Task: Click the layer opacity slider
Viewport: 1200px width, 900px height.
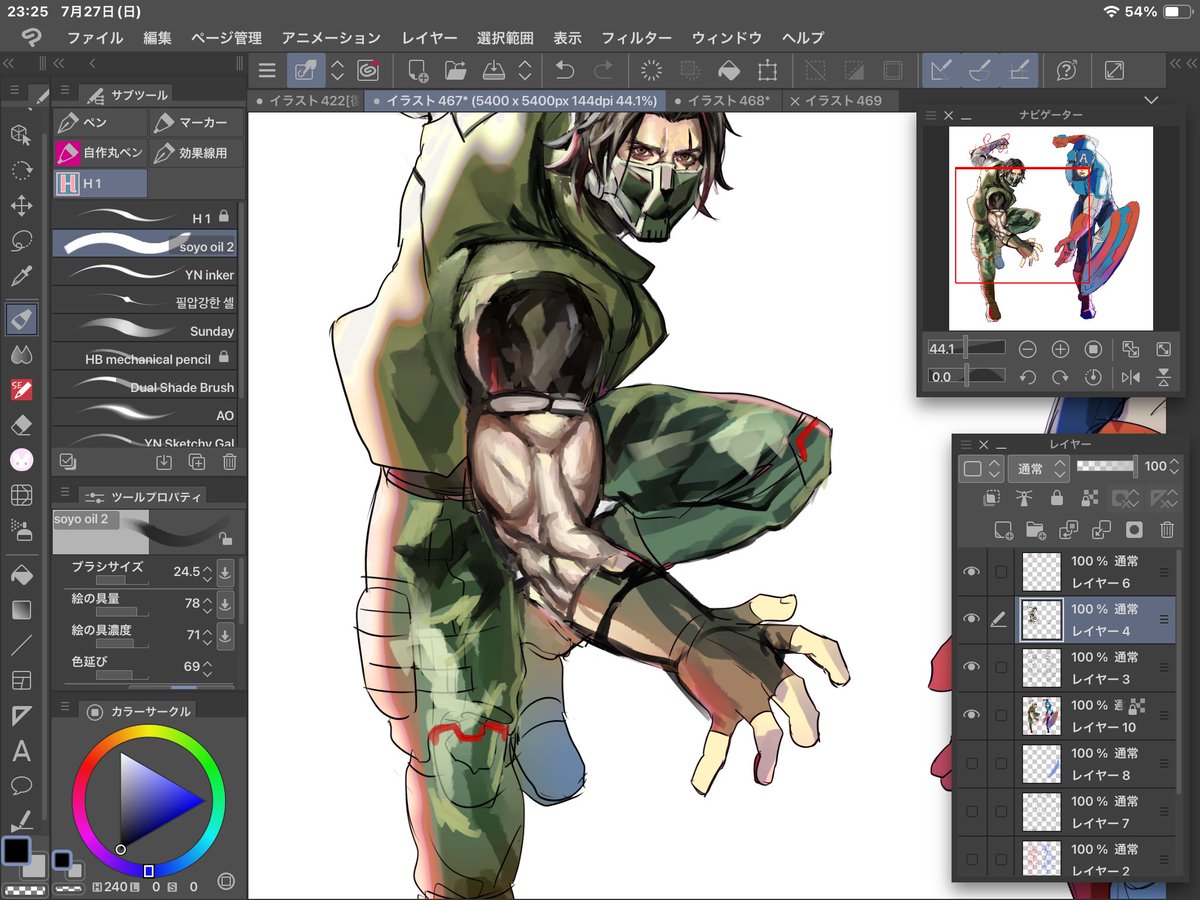Action: tap(1107, 466)
